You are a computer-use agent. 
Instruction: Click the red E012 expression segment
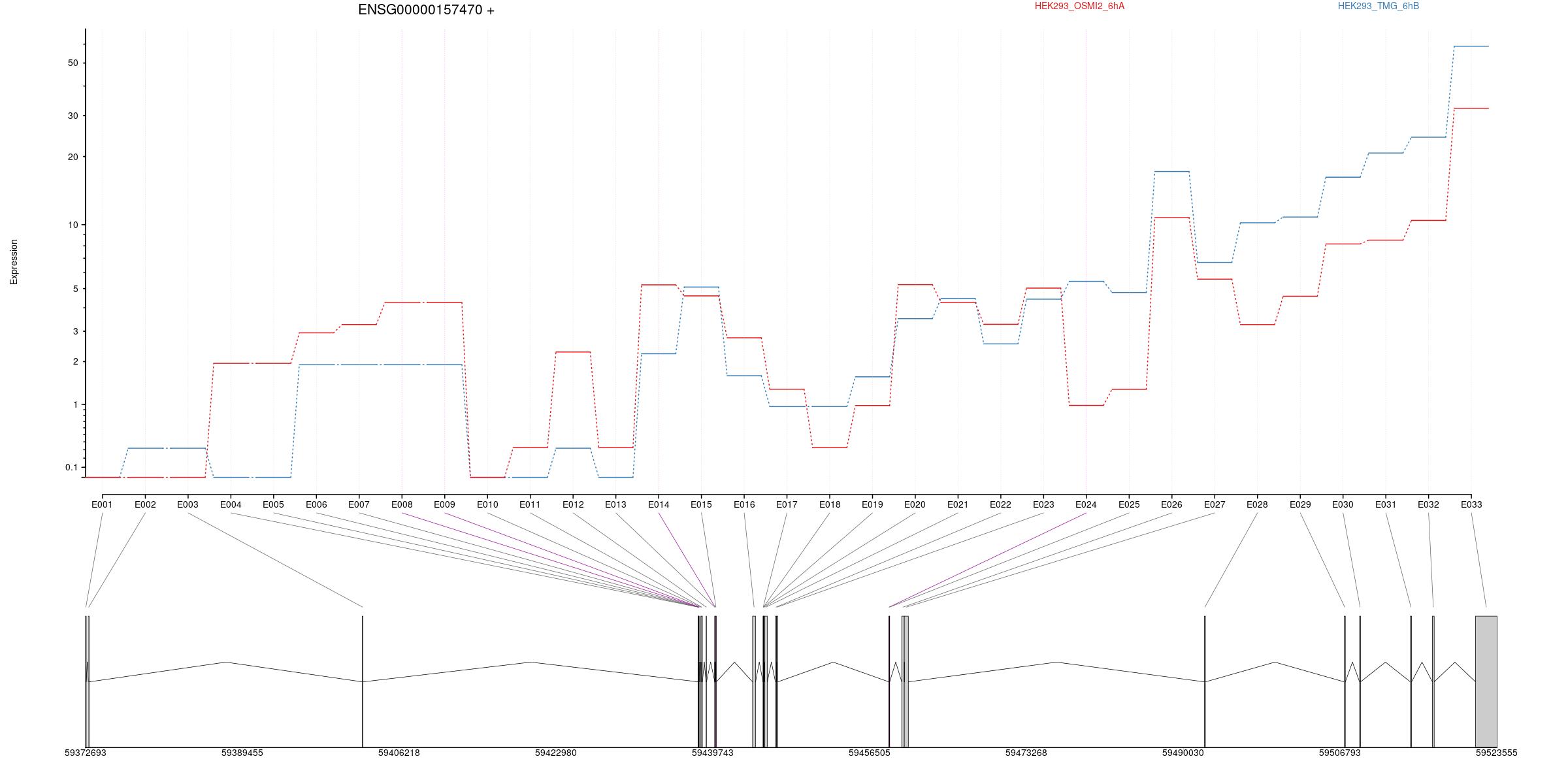point(573,352)
